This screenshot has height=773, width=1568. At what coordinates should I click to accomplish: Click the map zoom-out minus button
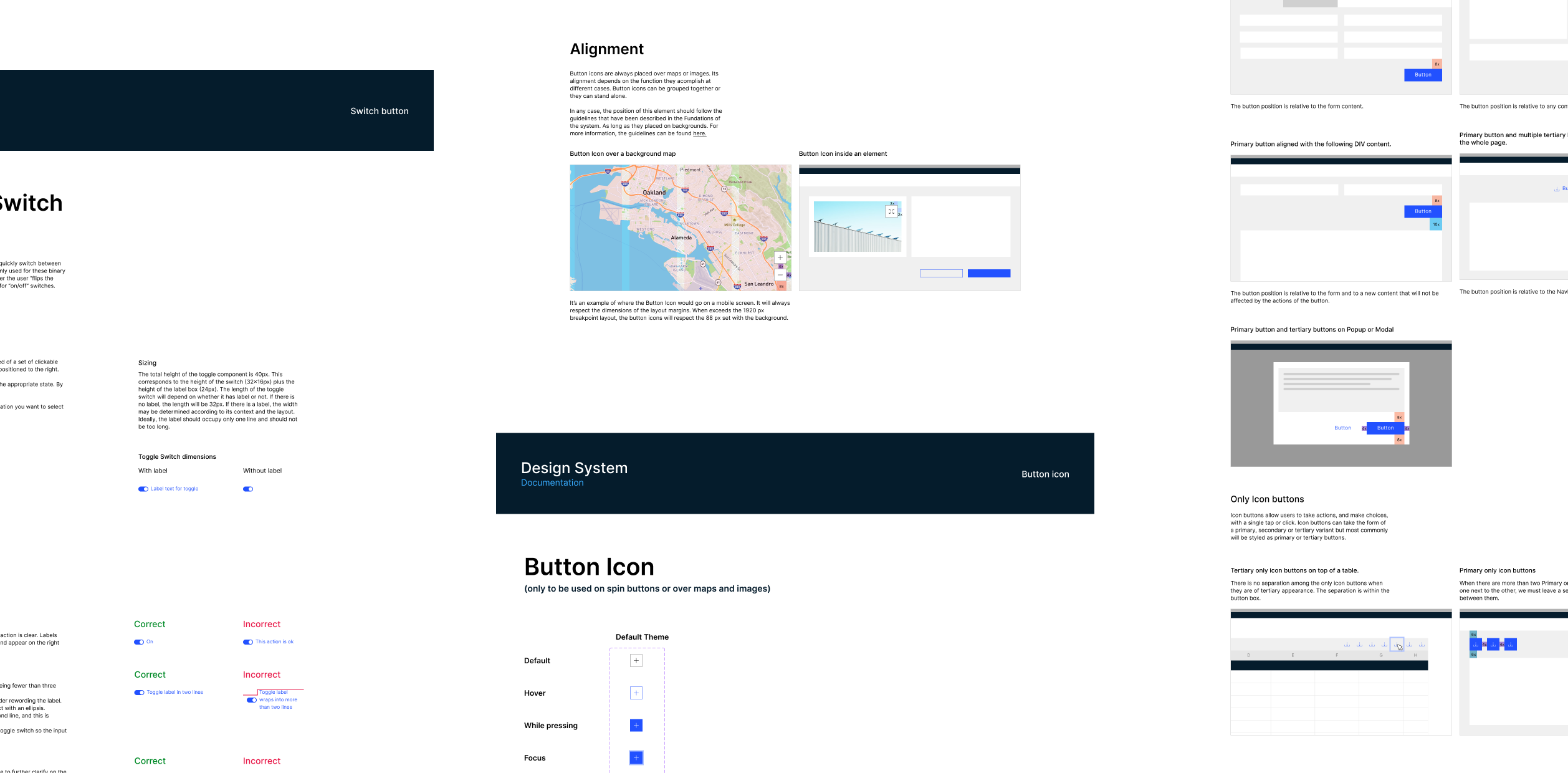pos(780,275)
